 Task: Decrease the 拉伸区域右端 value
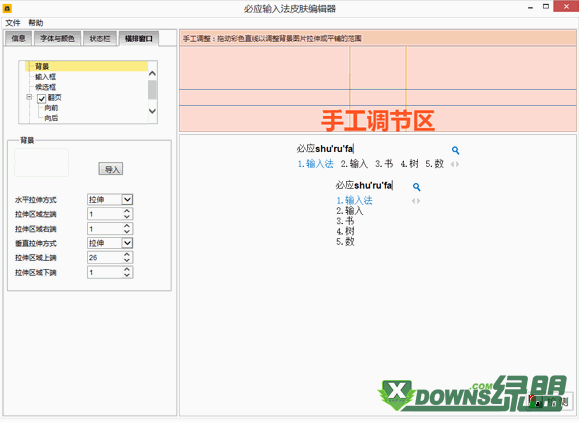(x=127, y=231)
